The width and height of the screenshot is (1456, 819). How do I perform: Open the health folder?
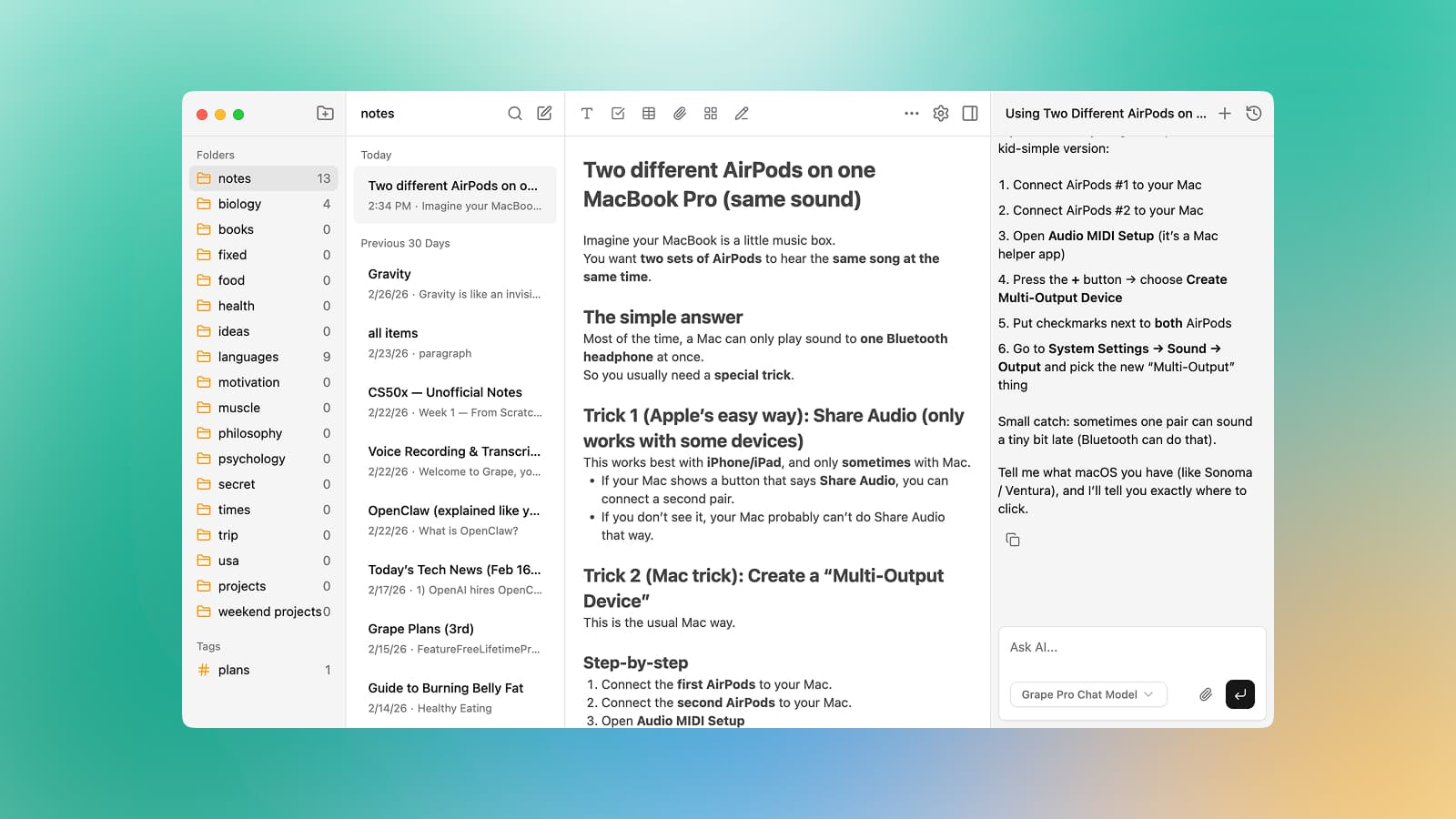pyautogui.click(x=264, y=306)
